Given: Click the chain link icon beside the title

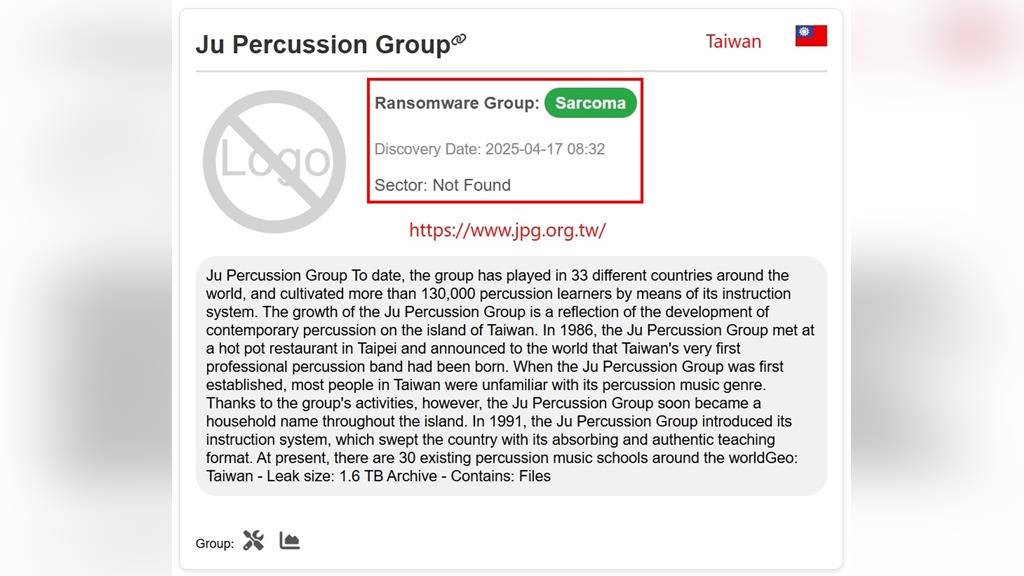Looking at the screenshot, I should 459,40.
